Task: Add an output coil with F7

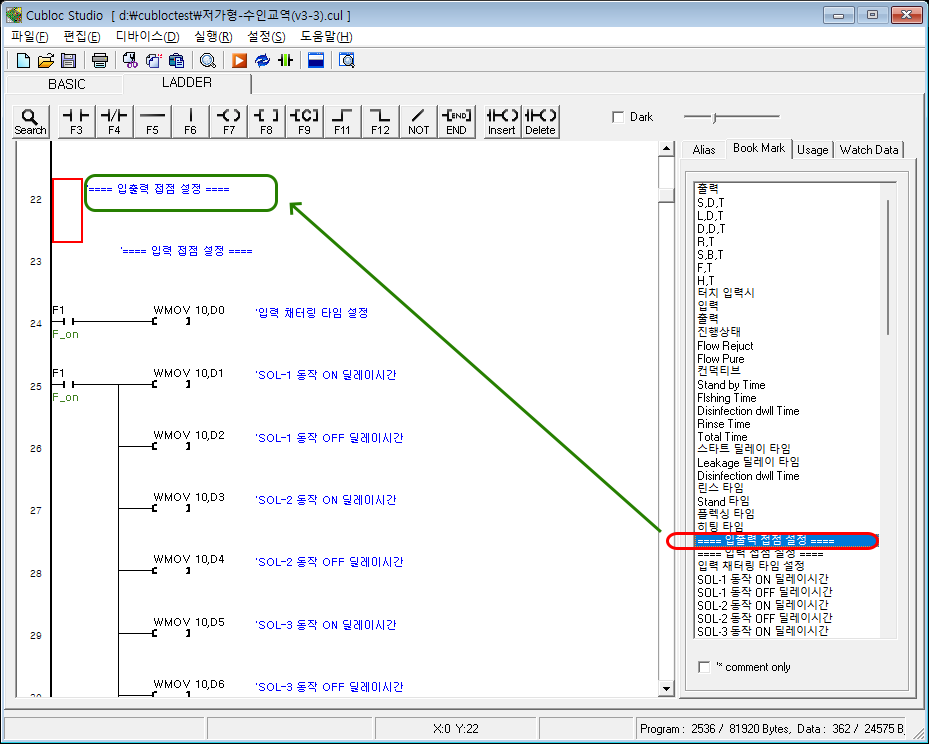Action: pos(229,121)
